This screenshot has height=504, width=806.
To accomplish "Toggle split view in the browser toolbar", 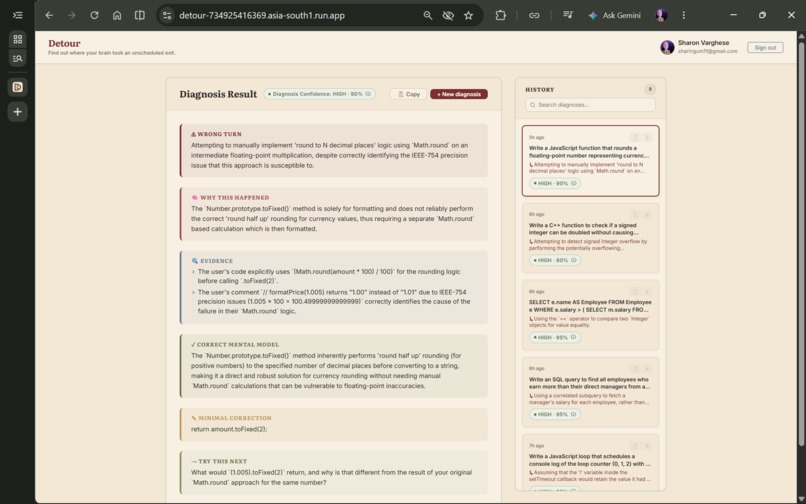I will point(139,15).
